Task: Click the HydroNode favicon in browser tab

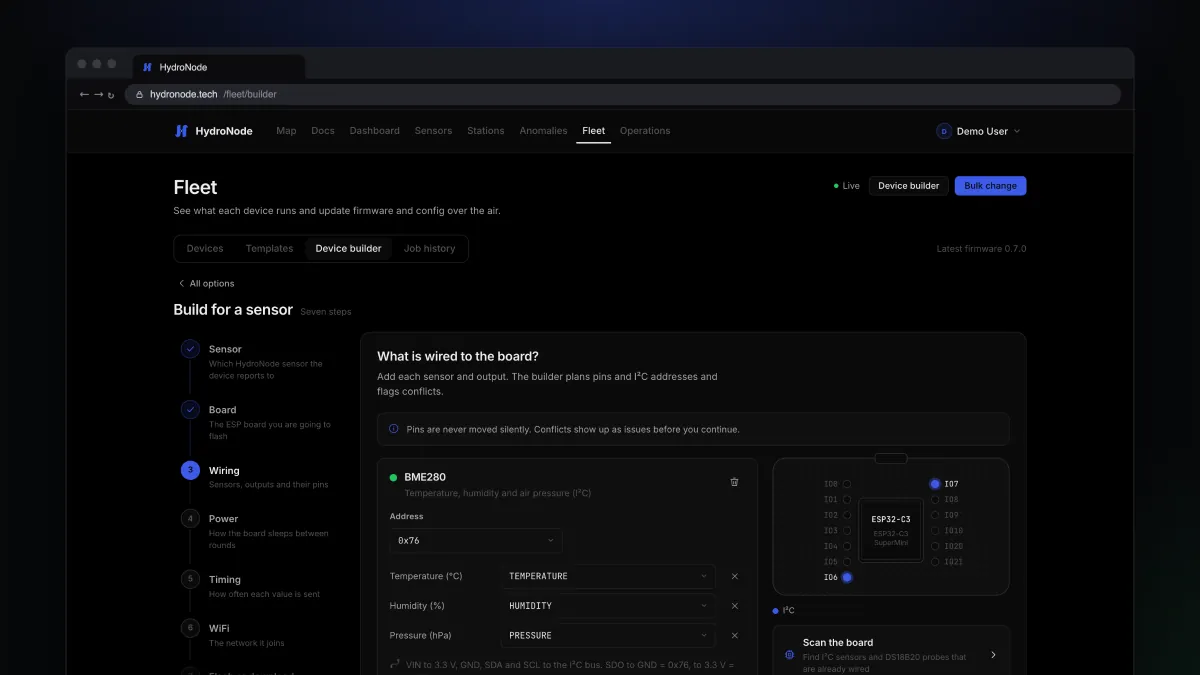Action: coord(148,67)
